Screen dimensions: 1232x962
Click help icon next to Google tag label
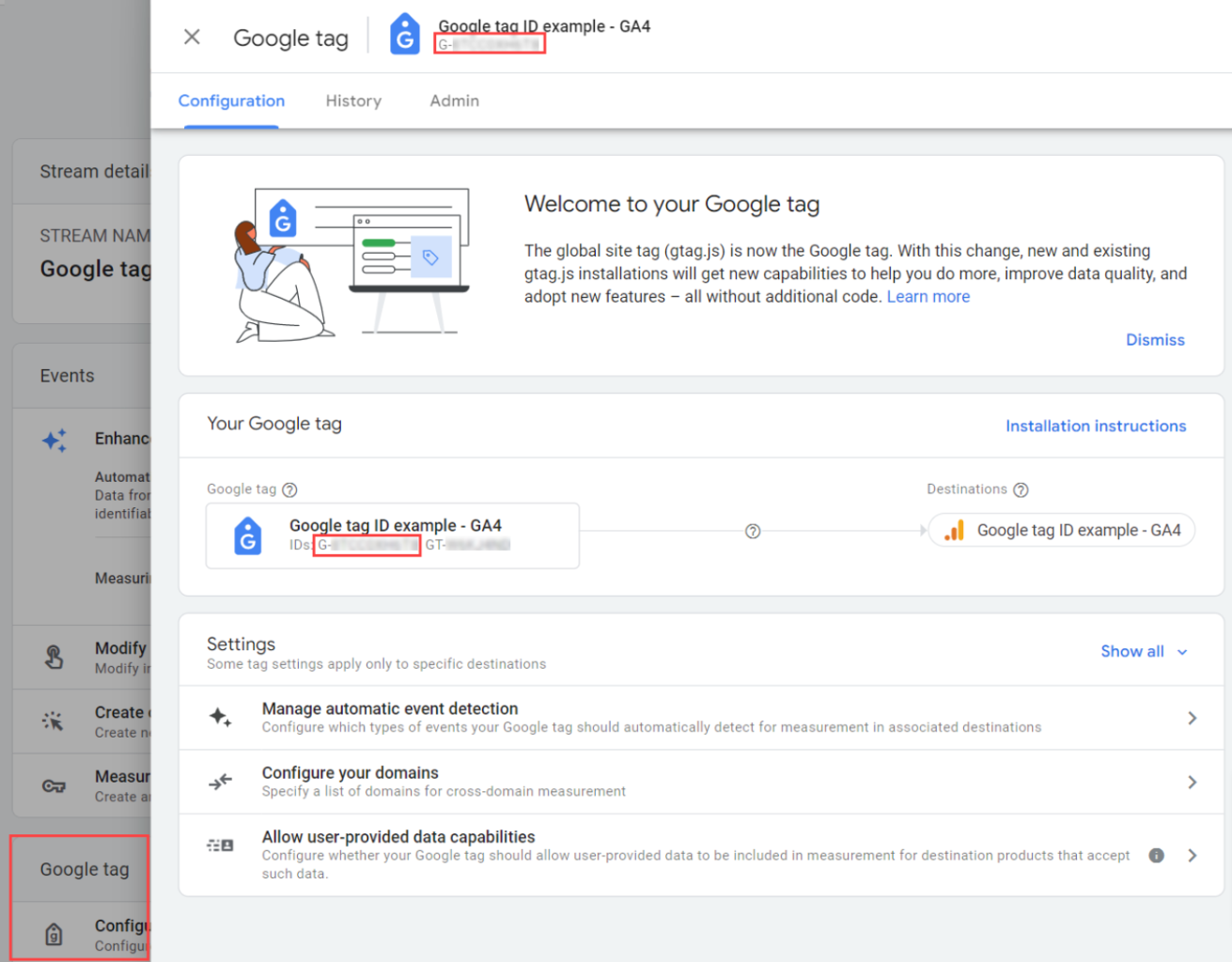pyautogui.click(x=290, y=489)
